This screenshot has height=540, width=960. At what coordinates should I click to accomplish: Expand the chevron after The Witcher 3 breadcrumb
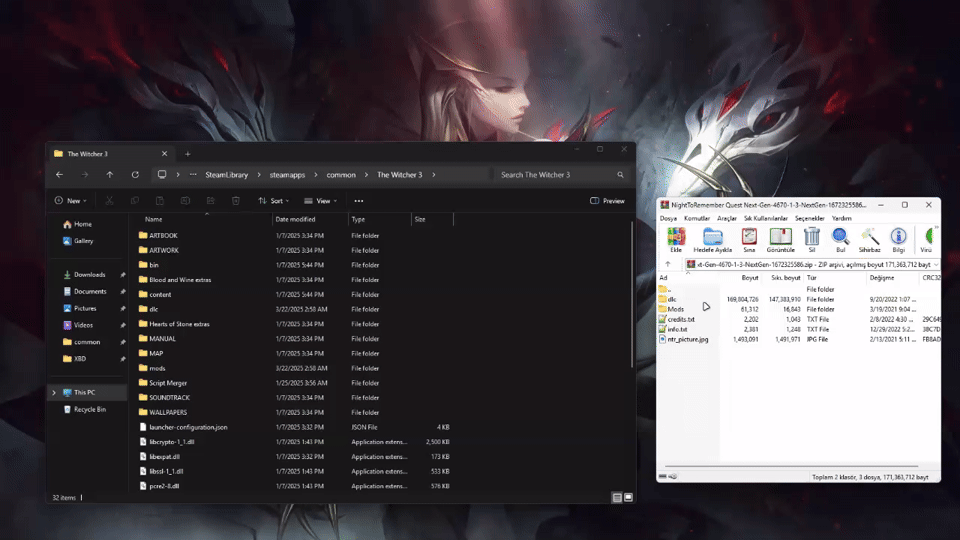[433, 174]
